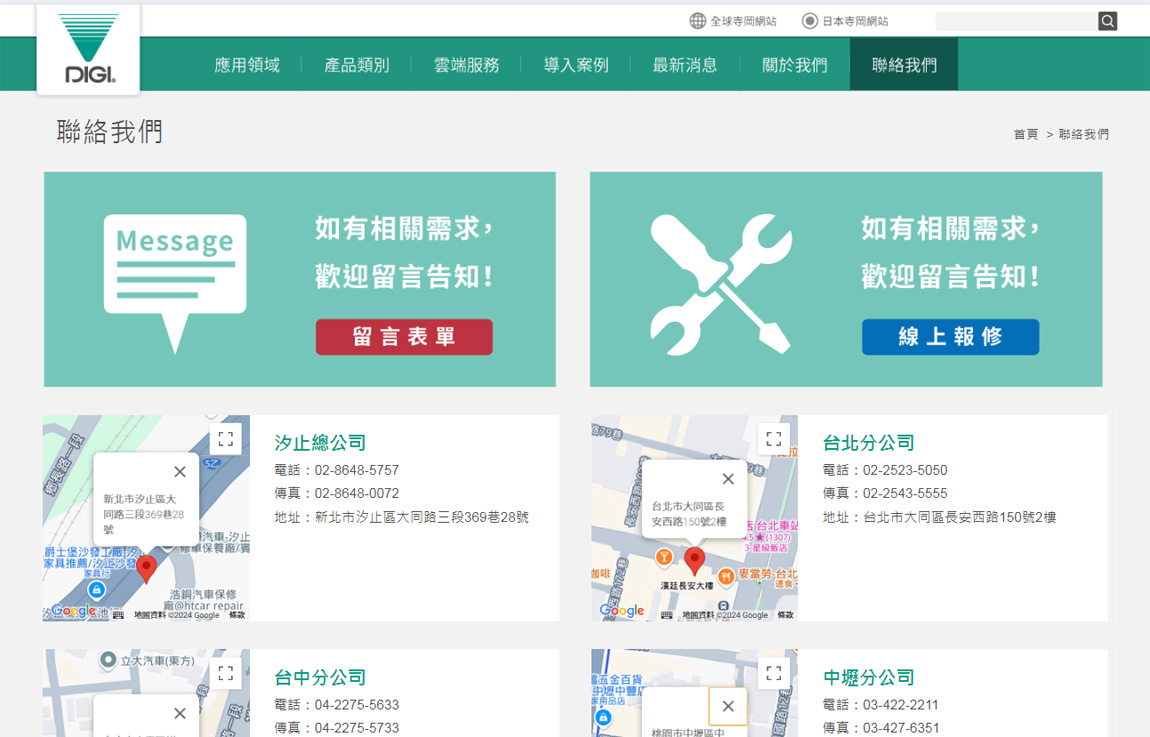Close the 汐止 map address popup

point(180,472)
